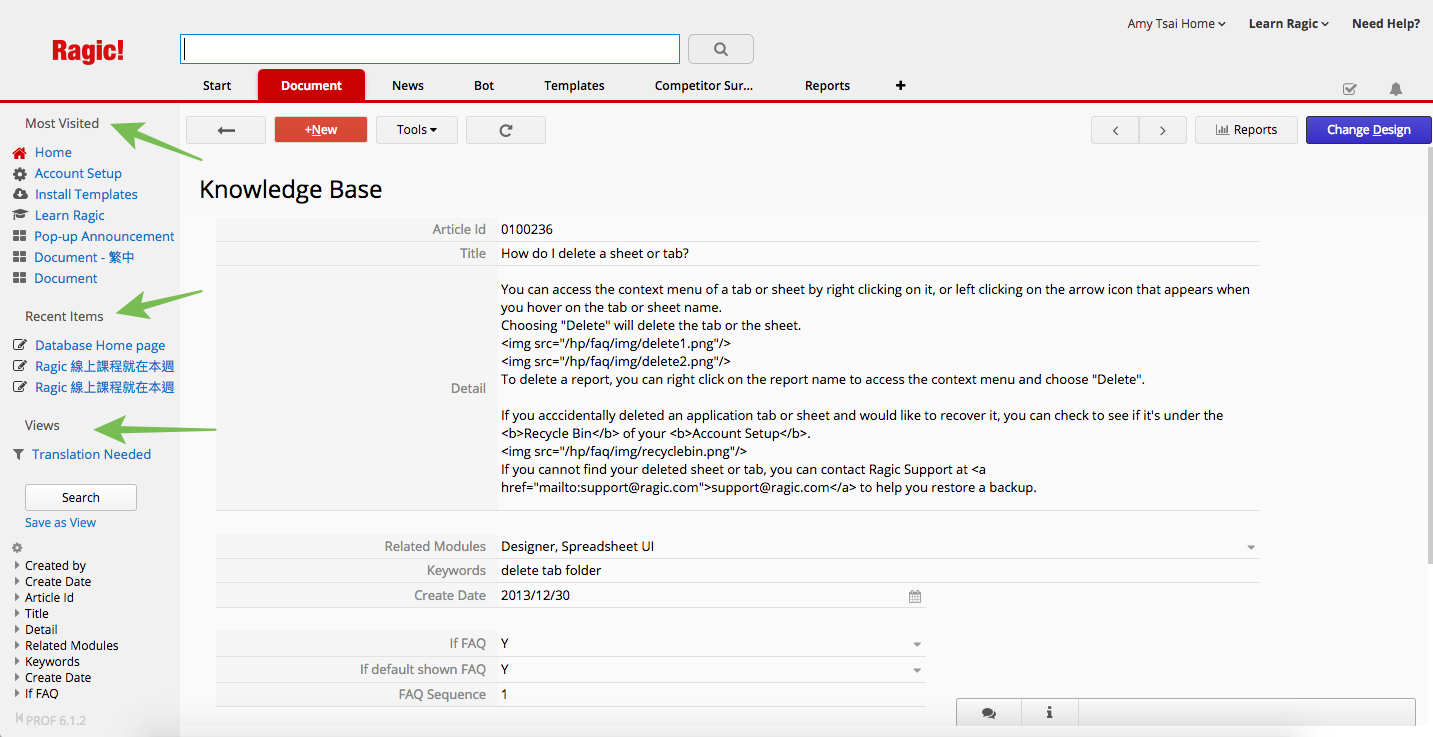Open the Learn Ragic header dropdown

[x=1288, y=24]
